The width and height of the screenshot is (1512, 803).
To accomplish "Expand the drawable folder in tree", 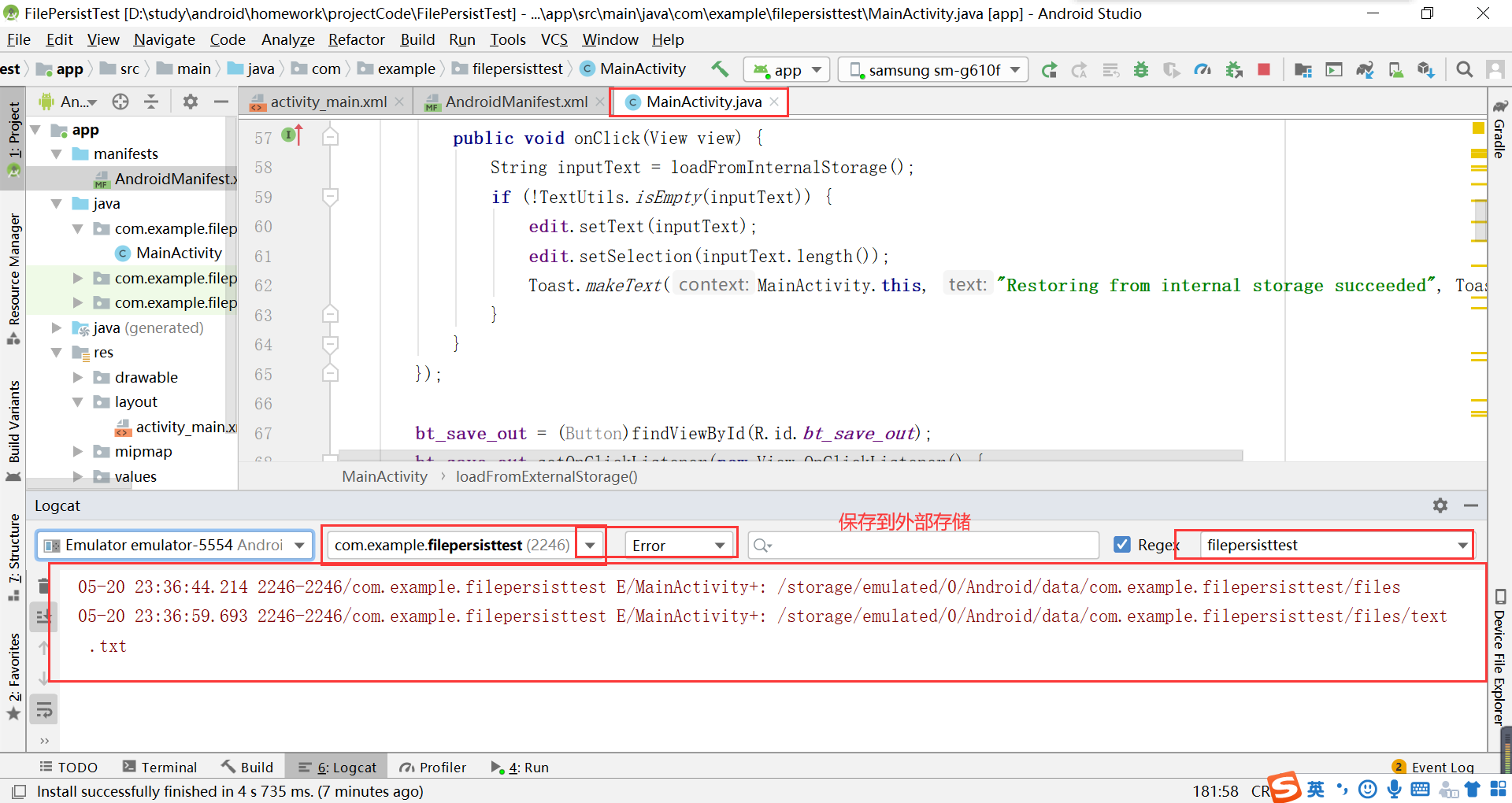I will (x=78, y=378).
